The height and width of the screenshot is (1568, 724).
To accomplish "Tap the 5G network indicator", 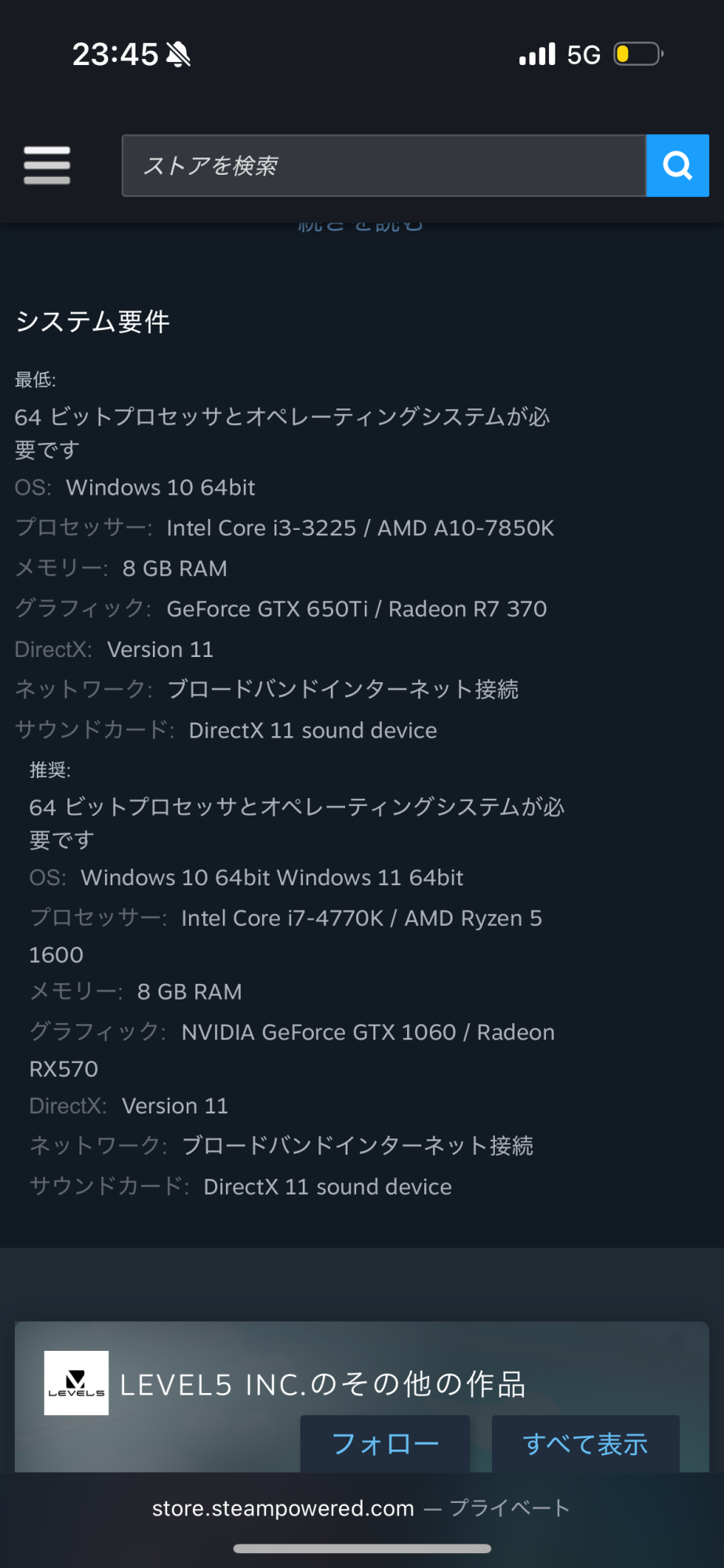I will pos(584,55).
